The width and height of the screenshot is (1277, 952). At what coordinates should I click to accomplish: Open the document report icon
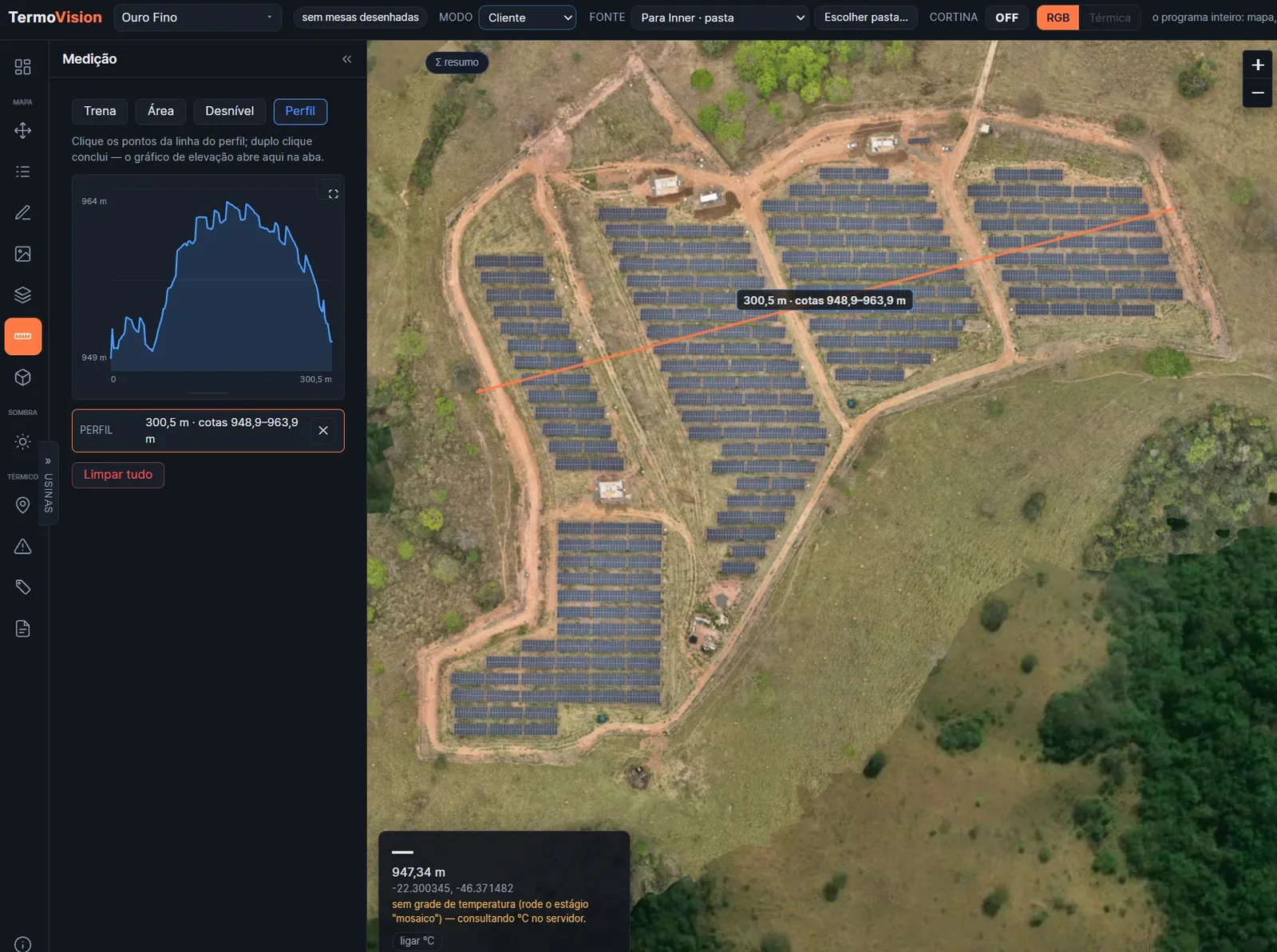(x=22, y=629)
